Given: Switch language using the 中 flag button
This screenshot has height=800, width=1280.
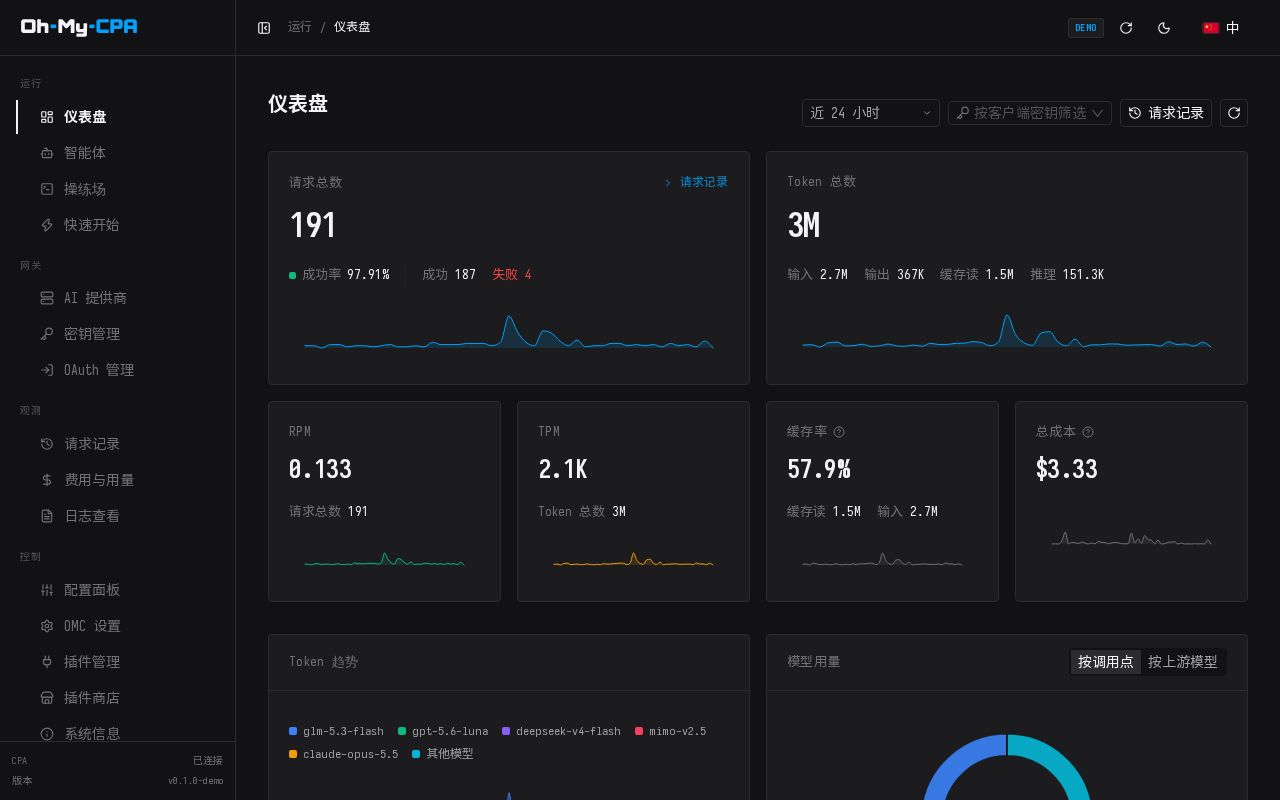Looking at the screenshot, I should tap(1221, 28).
